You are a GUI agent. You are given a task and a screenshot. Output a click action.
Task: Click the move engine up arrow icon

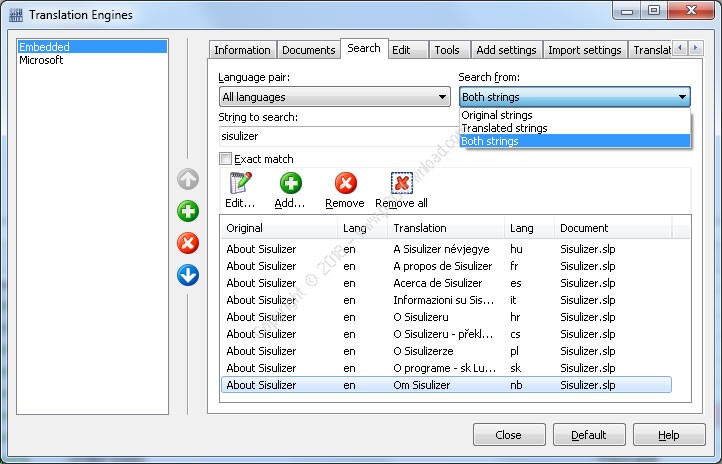[188, 179]
